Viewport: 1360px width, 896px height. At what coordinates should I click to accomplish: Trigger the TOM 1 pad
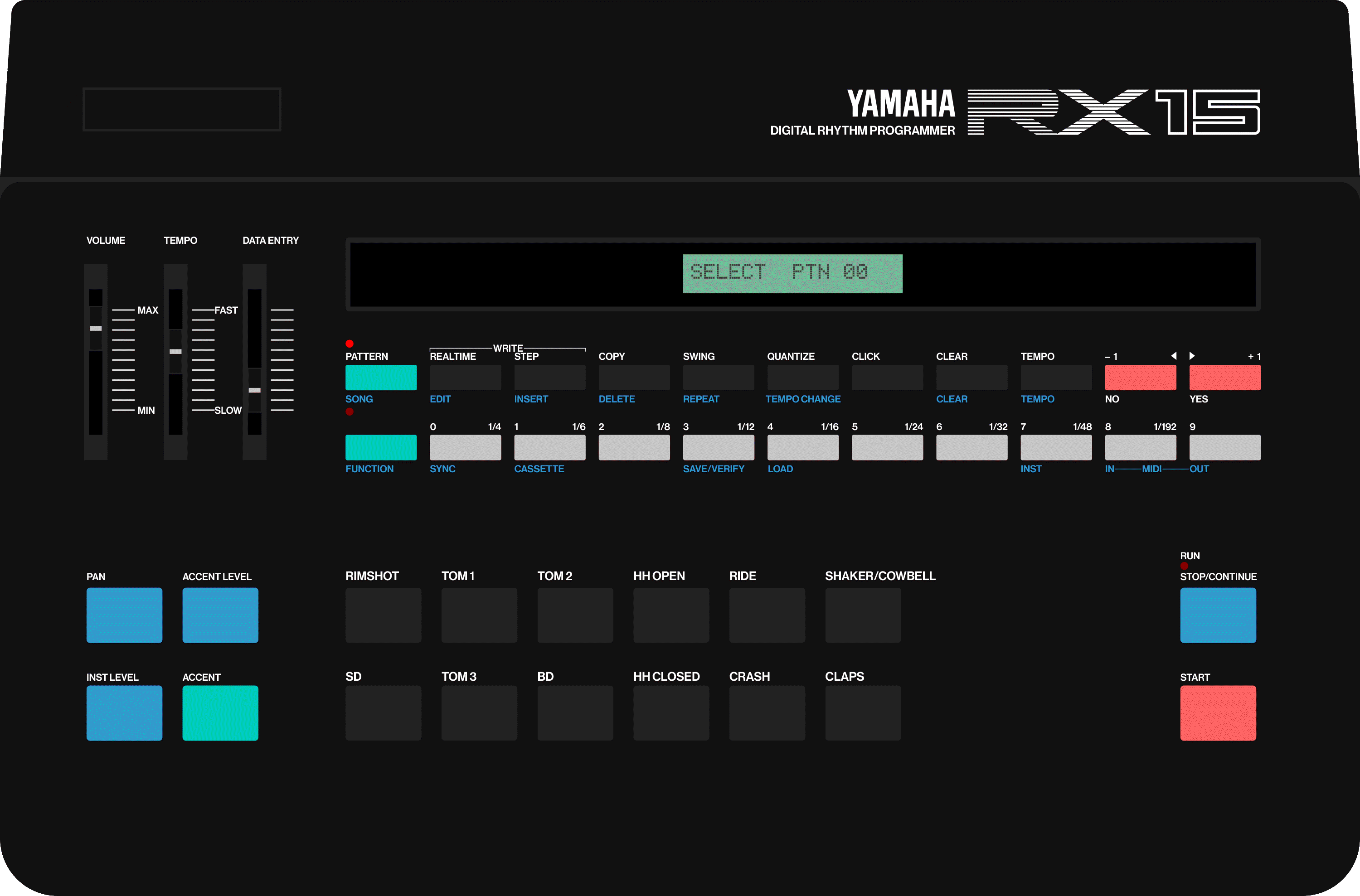[480, 615]
